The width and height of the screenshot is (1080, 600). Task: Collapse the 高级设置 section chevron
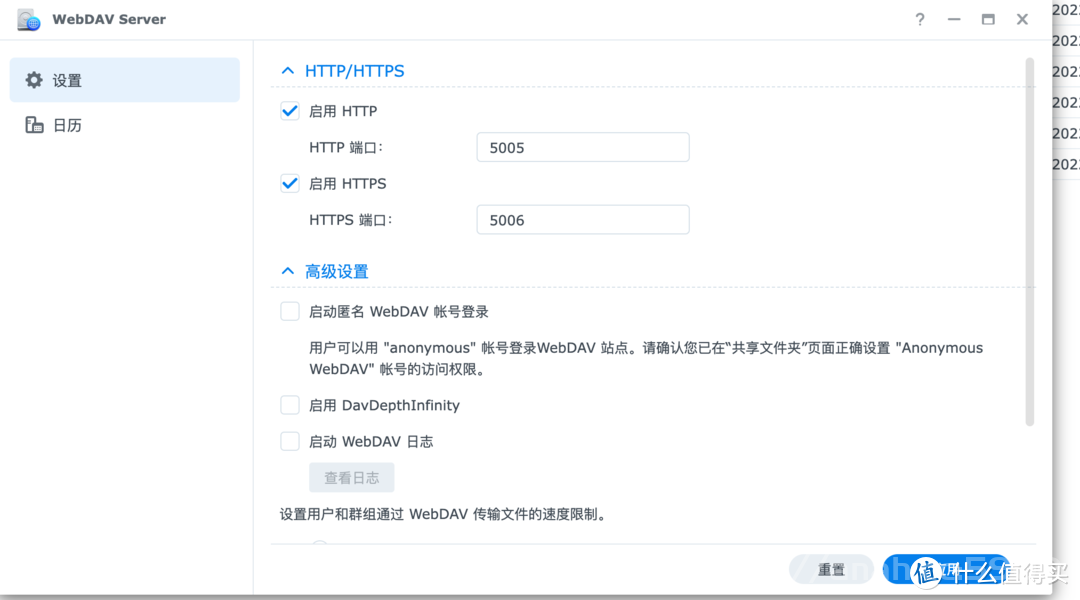pyautogui.click(x=288, y=271)
